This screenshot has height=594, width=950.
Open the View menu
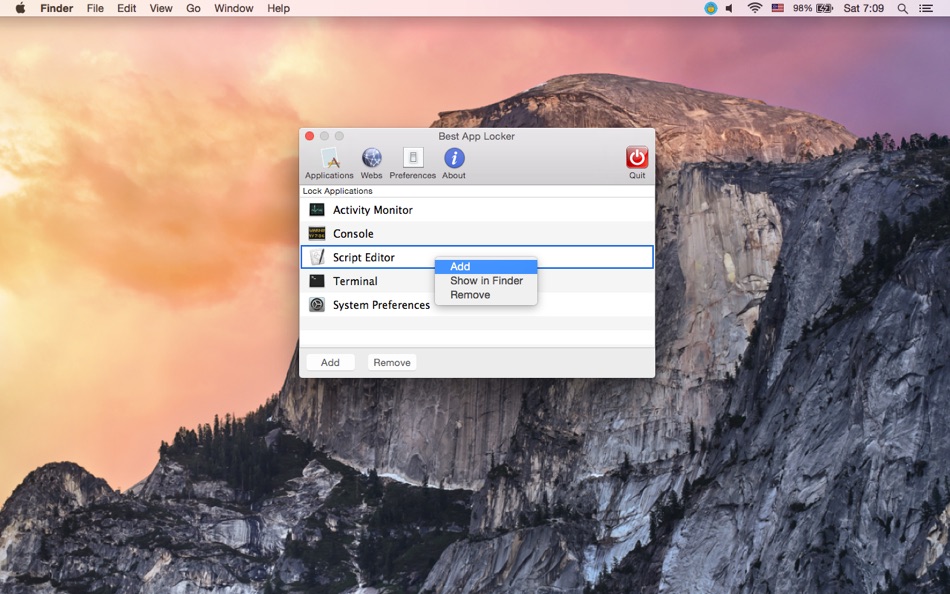coord(161,8)
